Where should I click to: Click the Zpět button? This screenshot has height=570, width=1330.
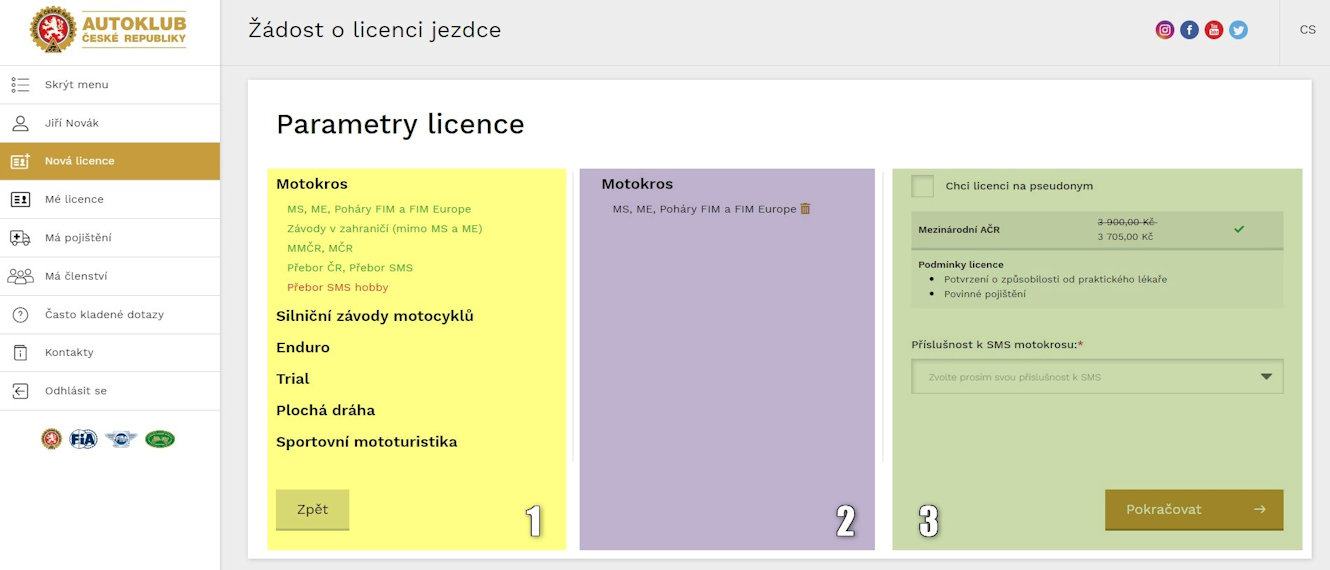click(312, 510)
